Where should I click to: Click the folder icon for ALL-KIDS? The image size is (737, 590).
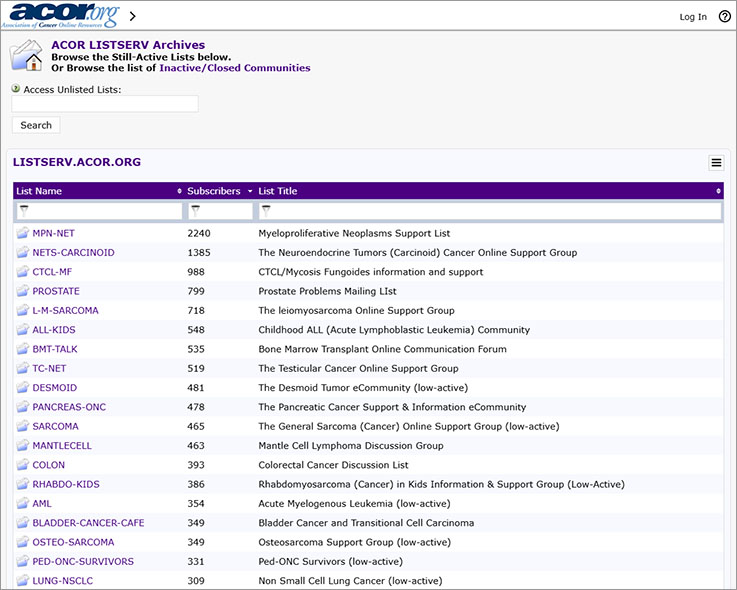pos(23,329)
